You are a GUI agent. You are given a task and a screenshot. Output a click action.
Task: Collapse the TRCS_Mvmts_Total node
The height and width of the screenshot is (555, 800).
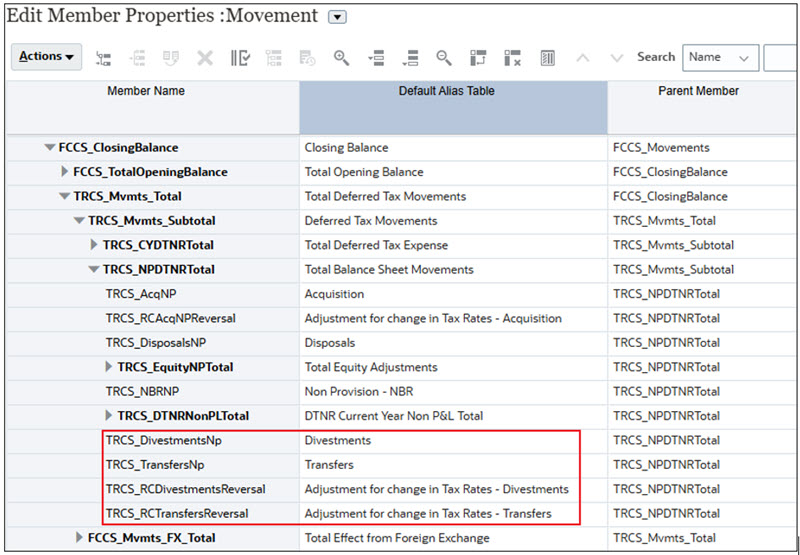(64, 196)
